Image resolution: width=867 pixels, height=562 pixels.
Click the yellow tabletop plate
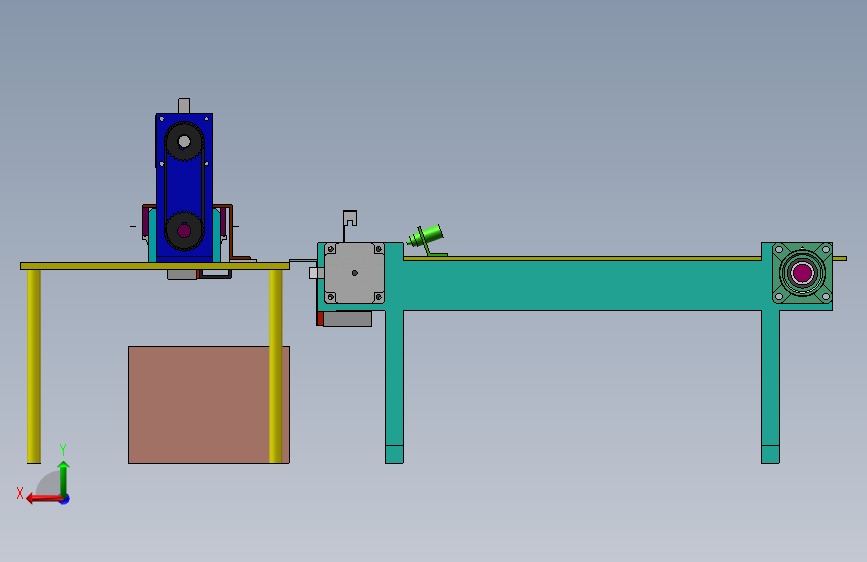(x=155, y=266)
